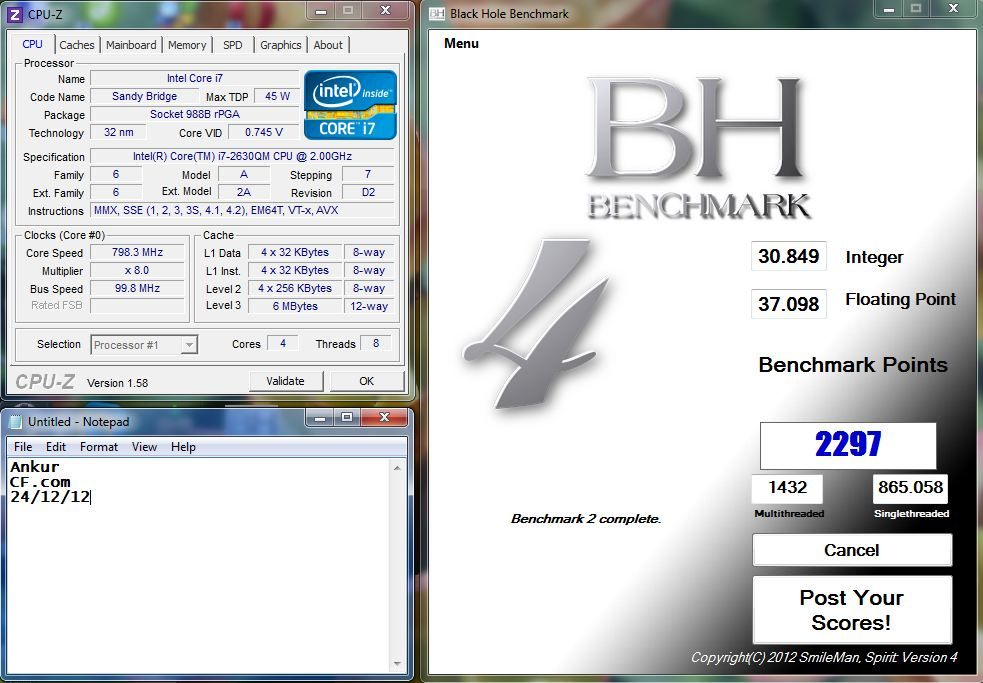This screenshot has width=983, height=683.
Task: Click the Bus Speed value 99.8 MHz
Action: tap(137, 288)
